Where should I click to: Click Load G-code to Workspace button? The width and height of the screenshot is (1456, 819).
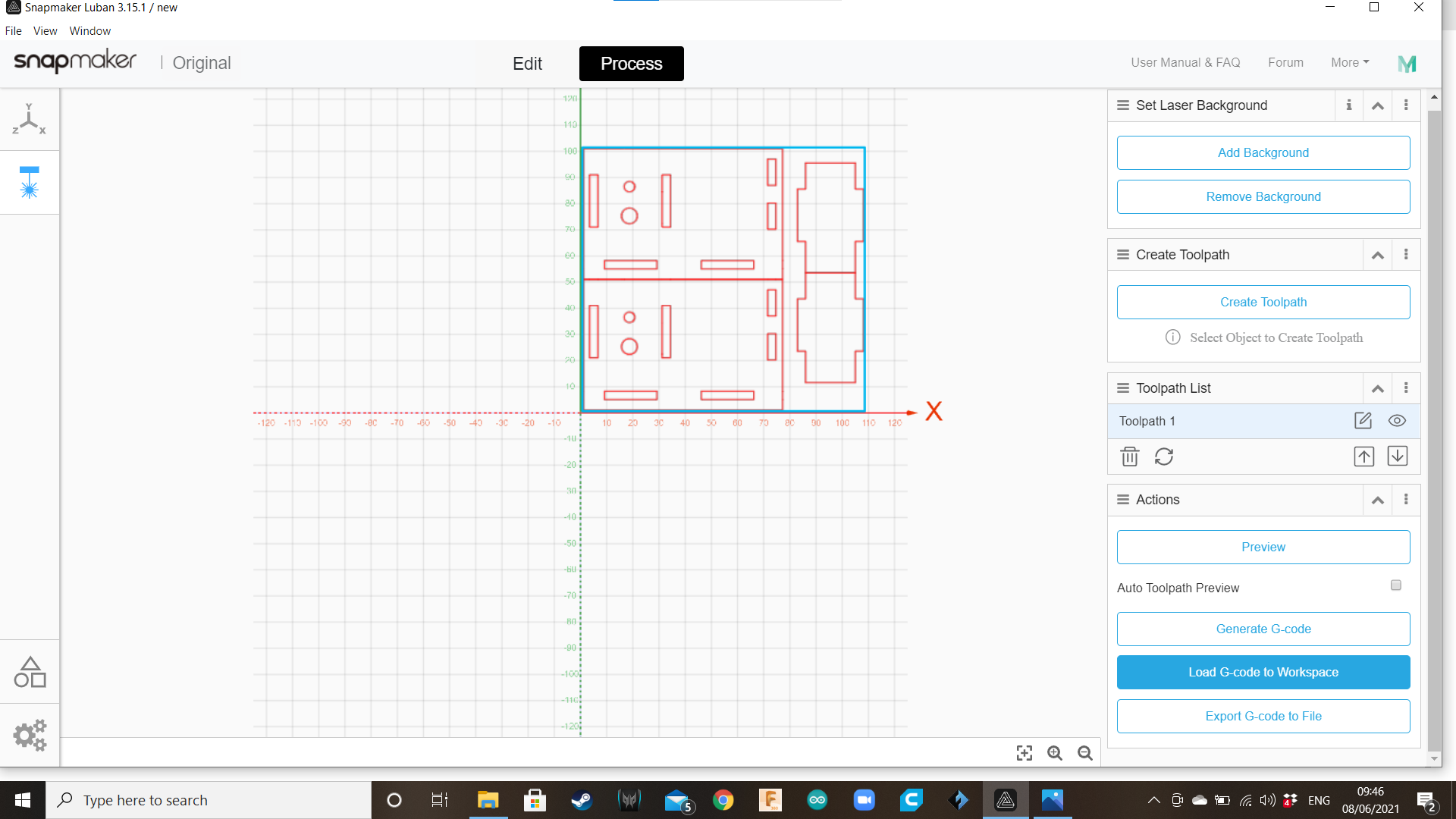1263,673
